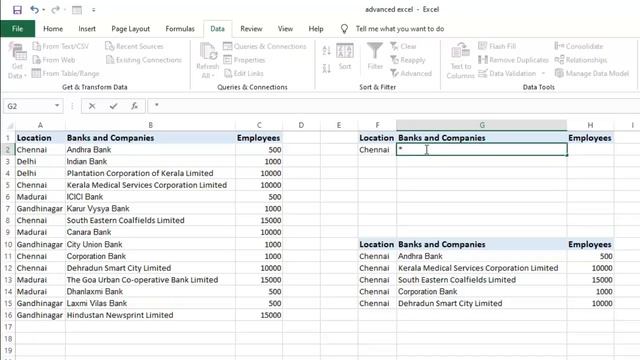The image size is (640, 360).
Task: Cancel the cell entry with the X button
Action: 92,106
